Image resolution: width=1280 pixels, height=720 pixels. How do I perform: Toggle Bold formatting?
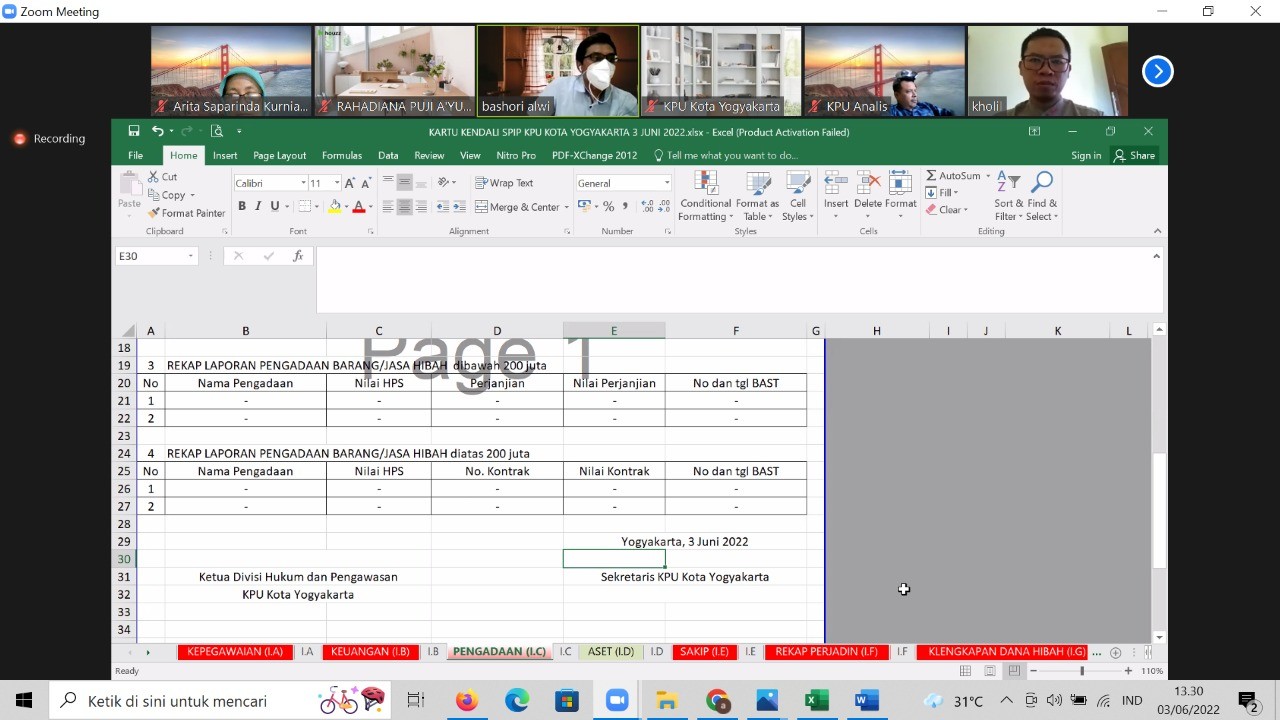(242, 206)
